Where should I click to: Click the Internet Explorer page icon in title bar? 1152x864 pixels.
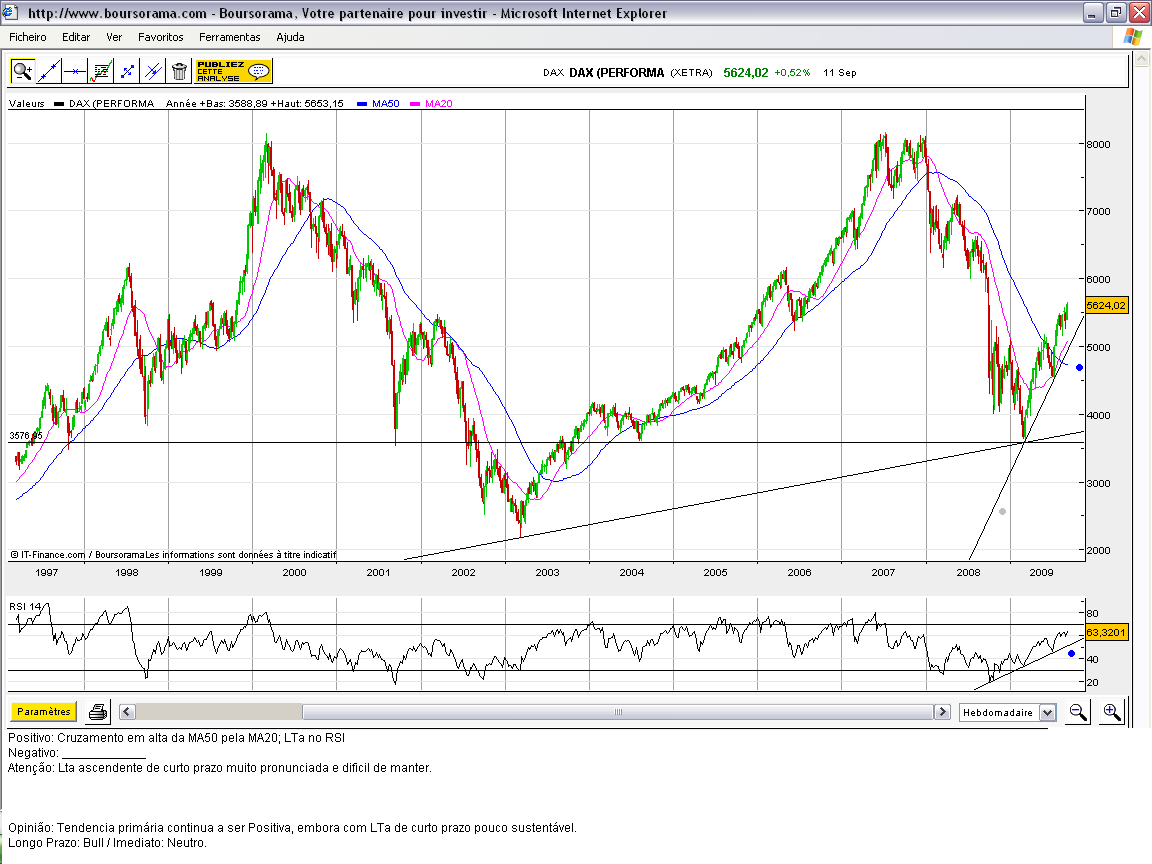click(10, 12)
